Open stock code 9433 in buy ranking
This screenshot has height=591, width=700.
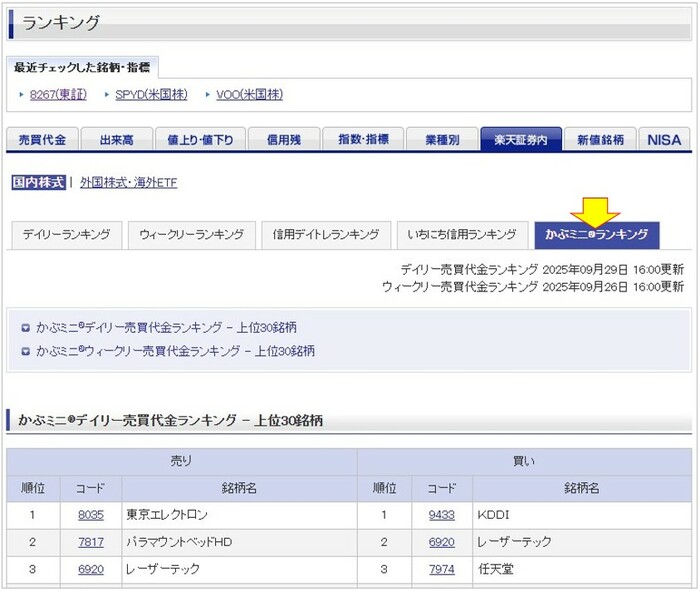pos(442,515)
